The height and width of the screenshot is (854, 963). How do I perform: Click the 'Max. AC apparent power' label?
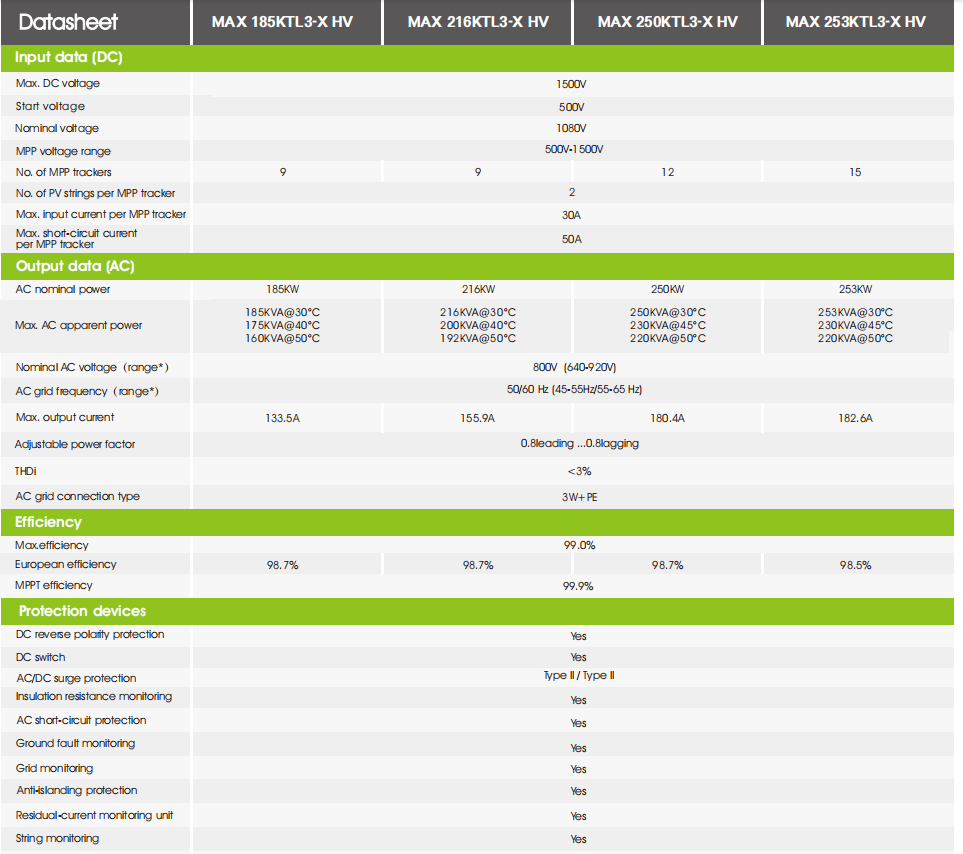(x=78, y=325)
